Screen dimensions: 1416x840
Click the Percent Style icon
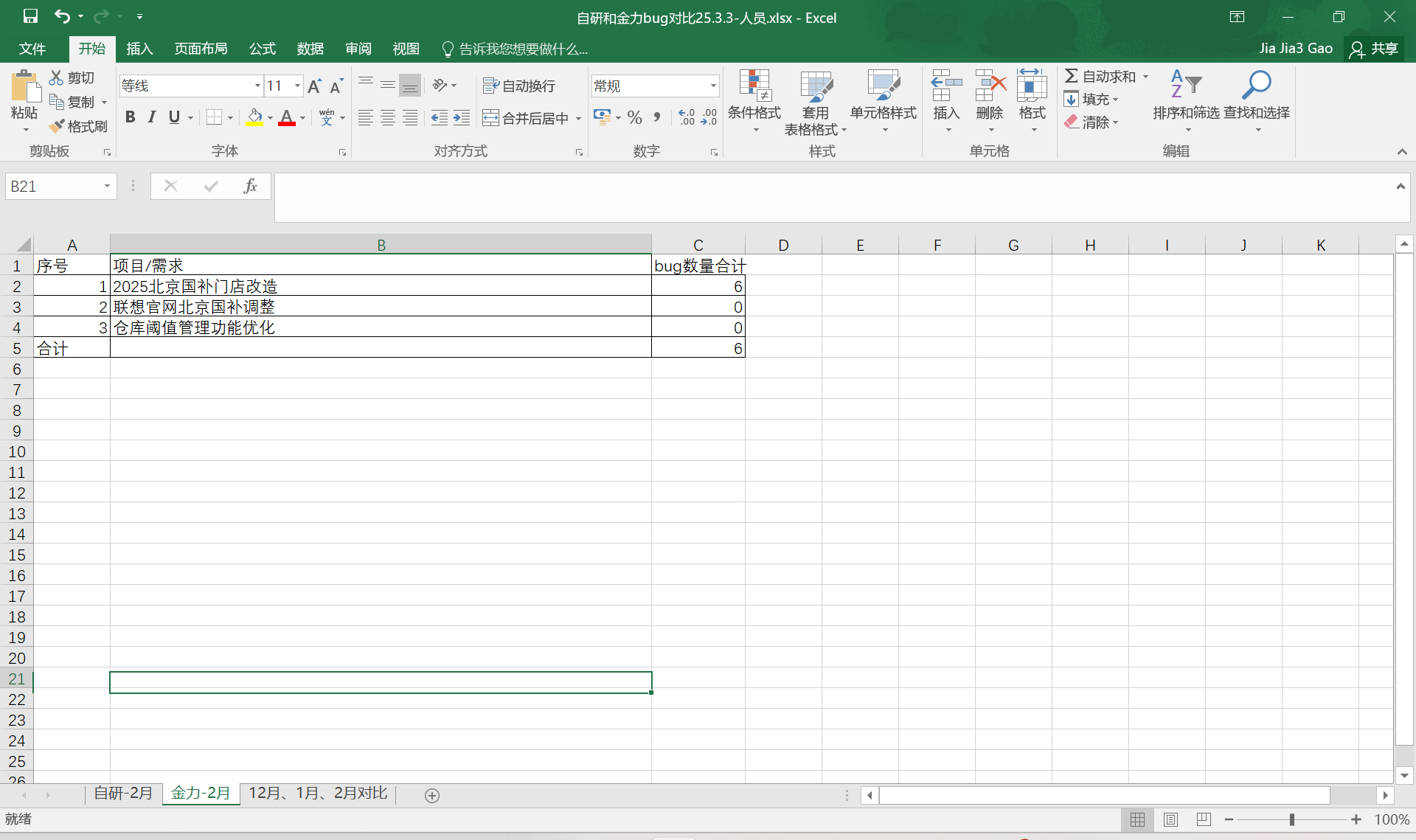coord(634,118)
